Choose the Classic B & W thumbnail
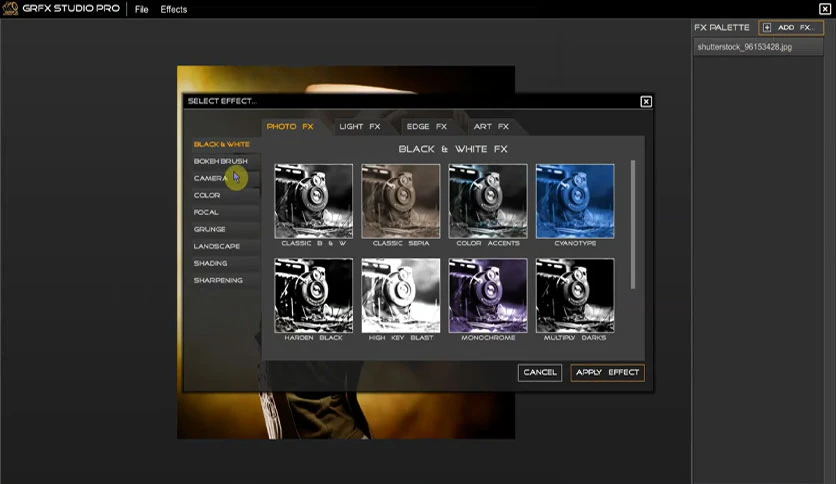 (x=314, y=201)
